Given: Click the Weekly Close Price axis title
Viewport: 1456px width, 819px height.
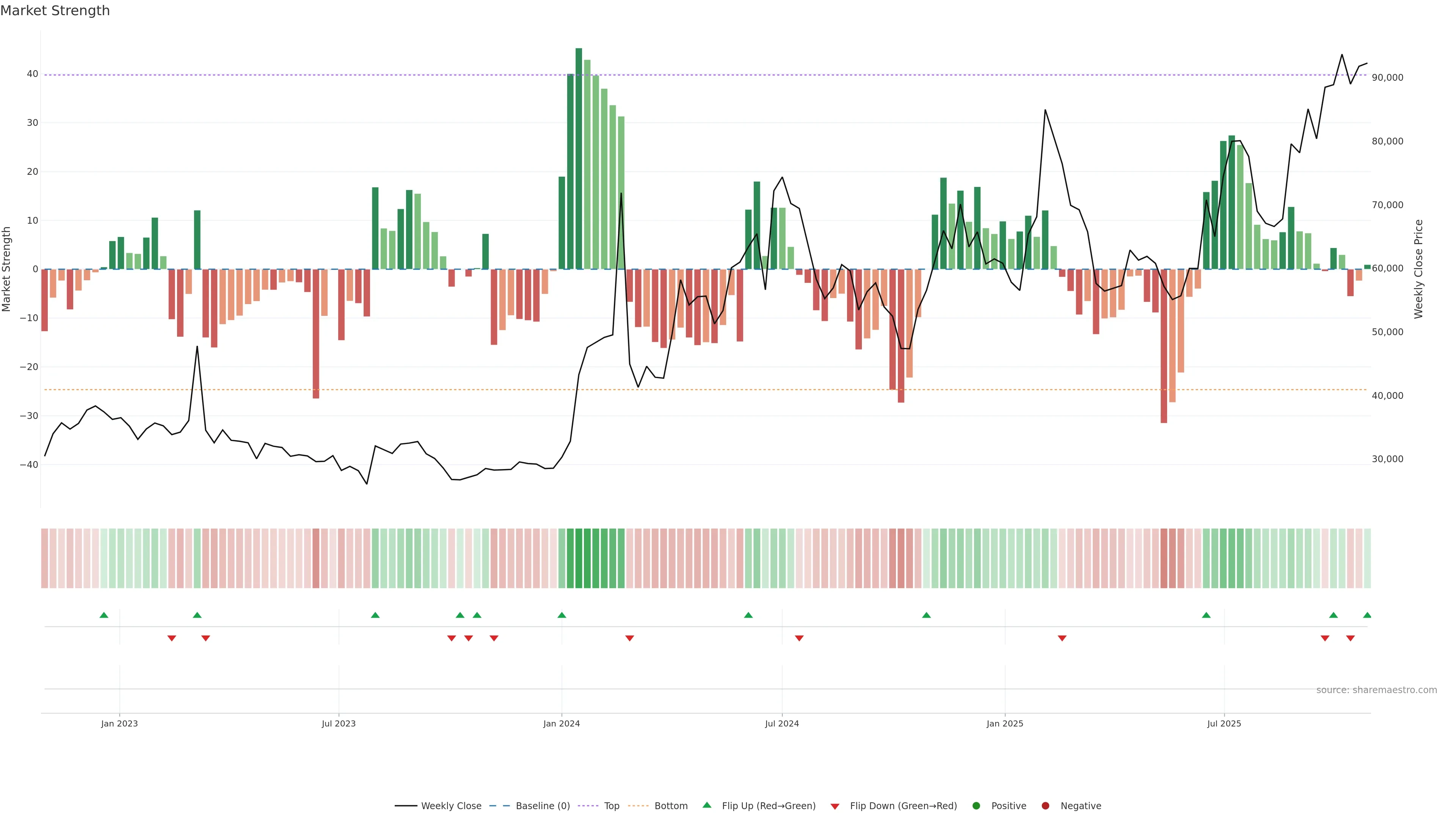Looking at the screenshot, I should [x=1418, y=269].
